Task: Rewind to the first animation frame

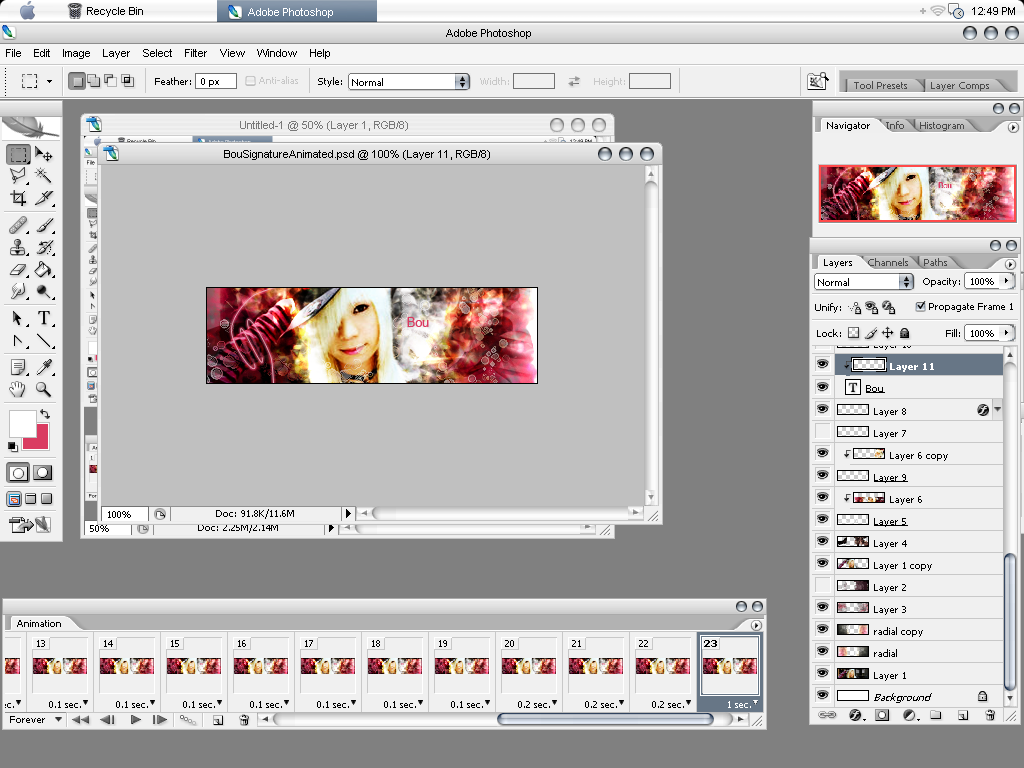Action: [x=80, y=720]
